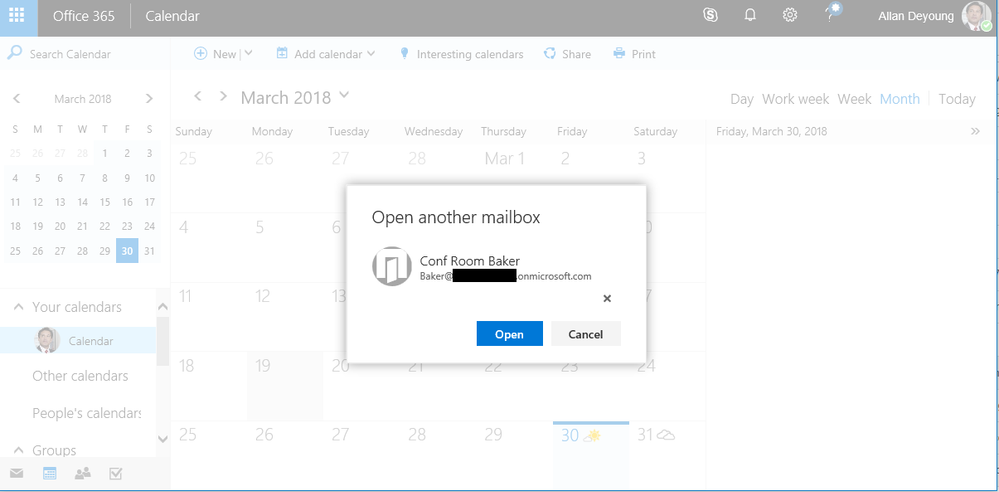The height and width of the screenshot is (492, 999).
Task: Select March 31 in mini calendar
Action: [150, 250]
